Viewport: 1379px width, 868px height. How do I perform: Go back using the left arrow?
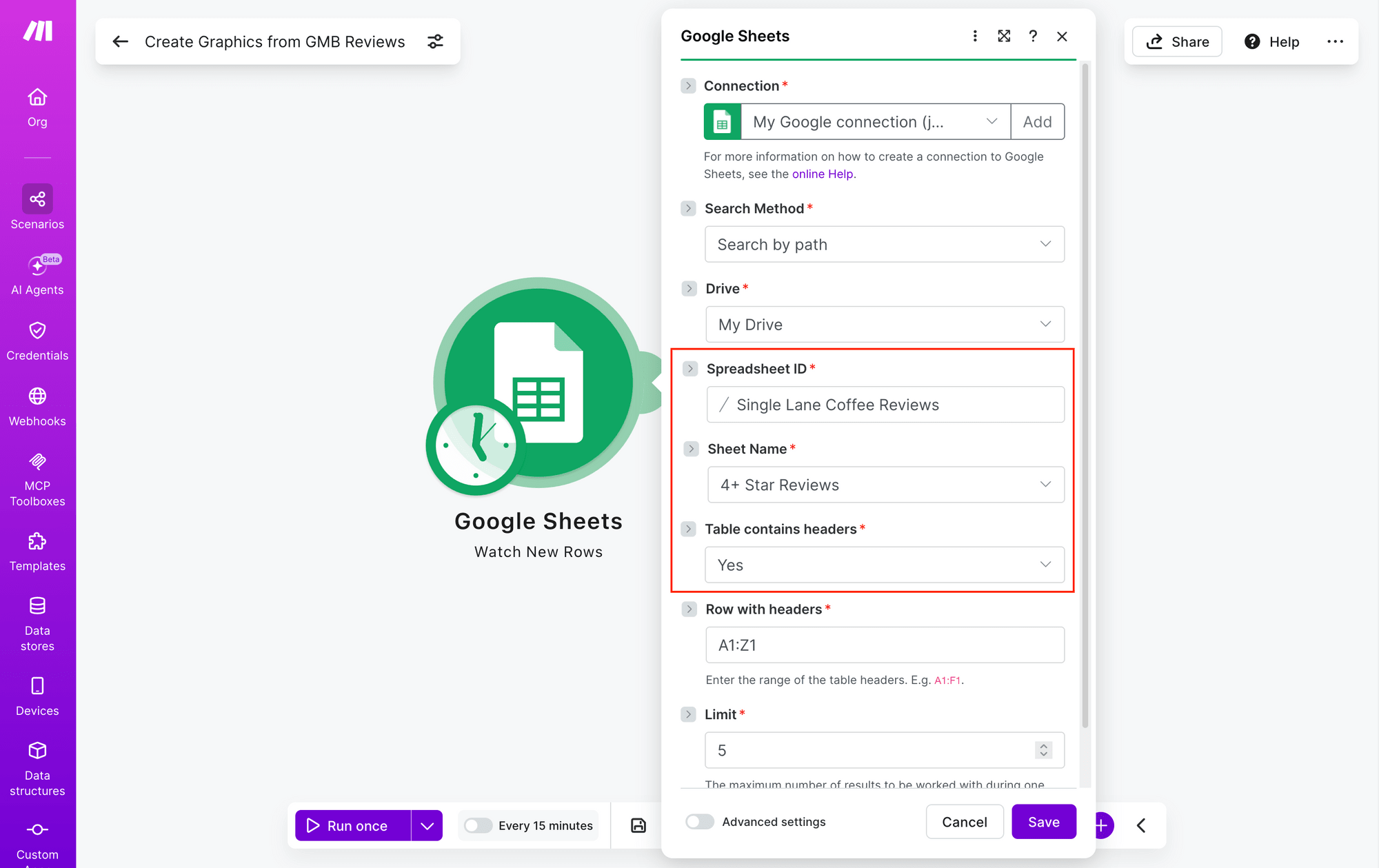(x=121, y=41)
